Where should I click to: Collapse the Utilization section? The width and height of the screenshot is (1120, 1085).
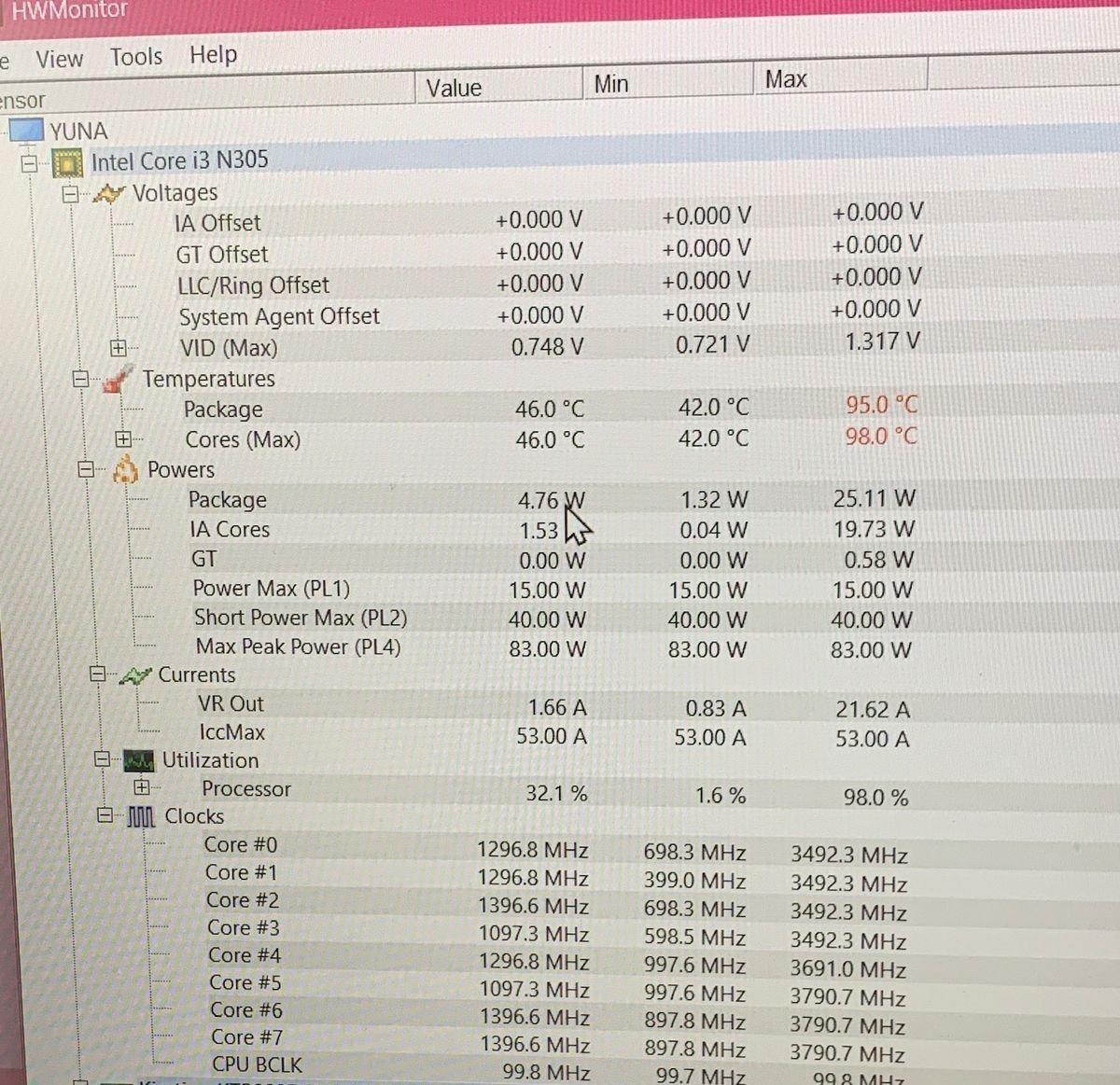tap(103, 759)
